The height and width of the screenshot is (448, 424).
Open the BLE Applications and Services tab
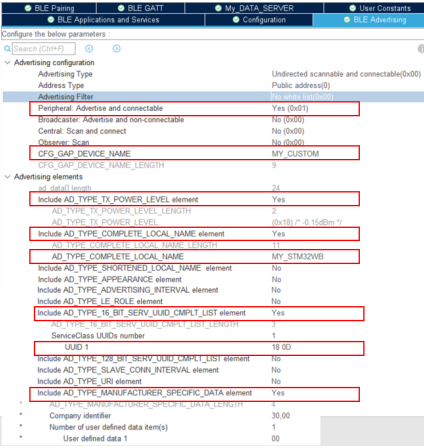pos(103,20)
